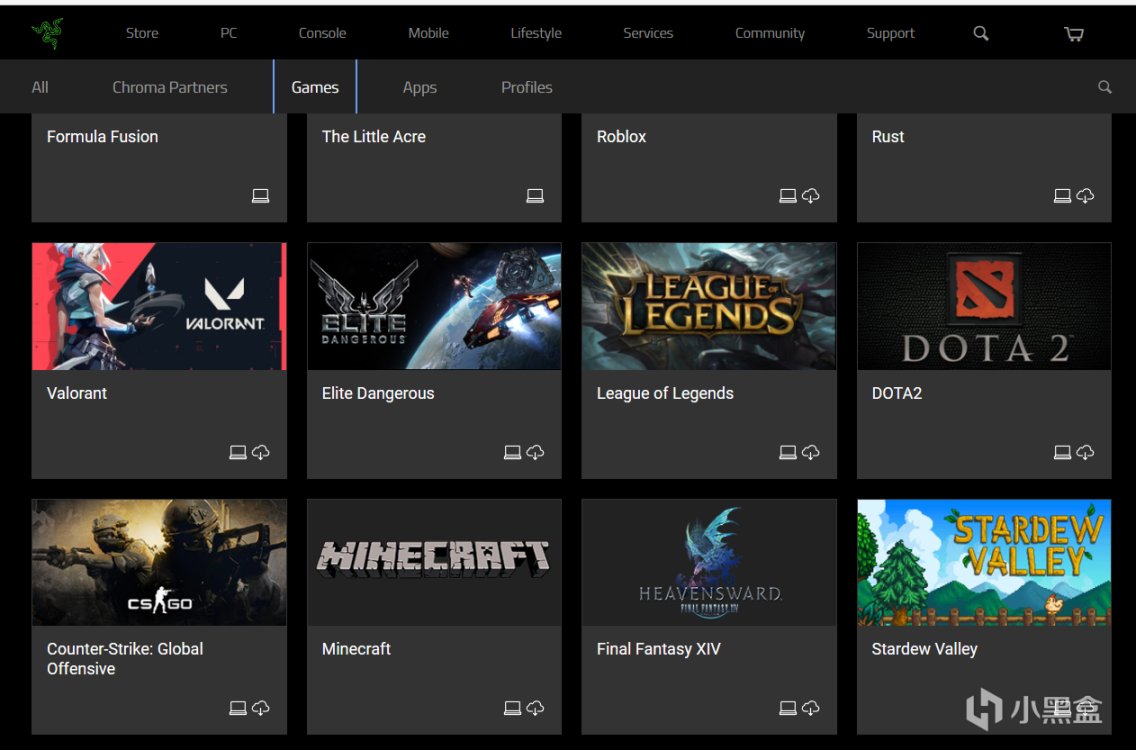Click the Rust title
Viewport: 1136px width, 750px height.
tap(888, 136)
